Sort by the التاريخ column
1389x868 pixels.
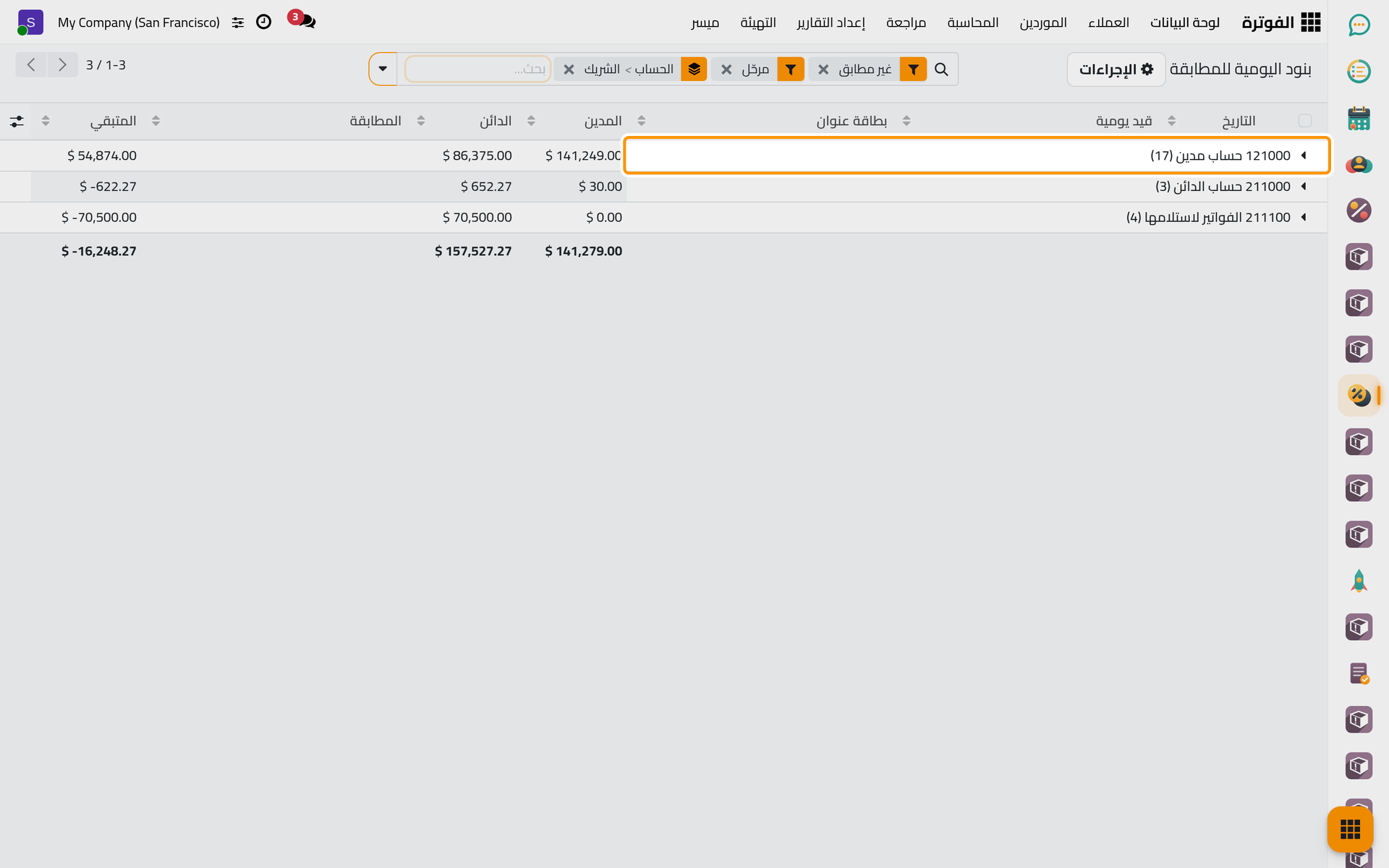click(x=1239, y=121)
